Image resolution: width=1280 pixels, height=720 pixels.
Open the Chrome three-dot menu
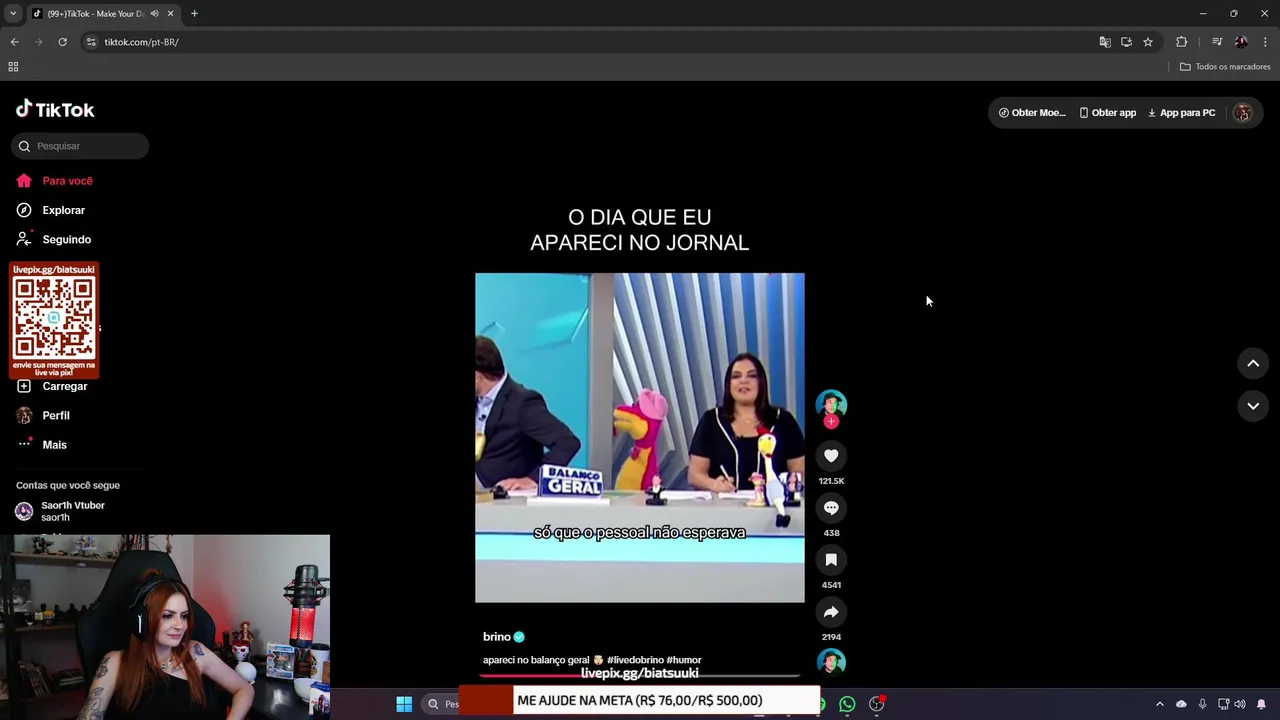pos(1265,42)
